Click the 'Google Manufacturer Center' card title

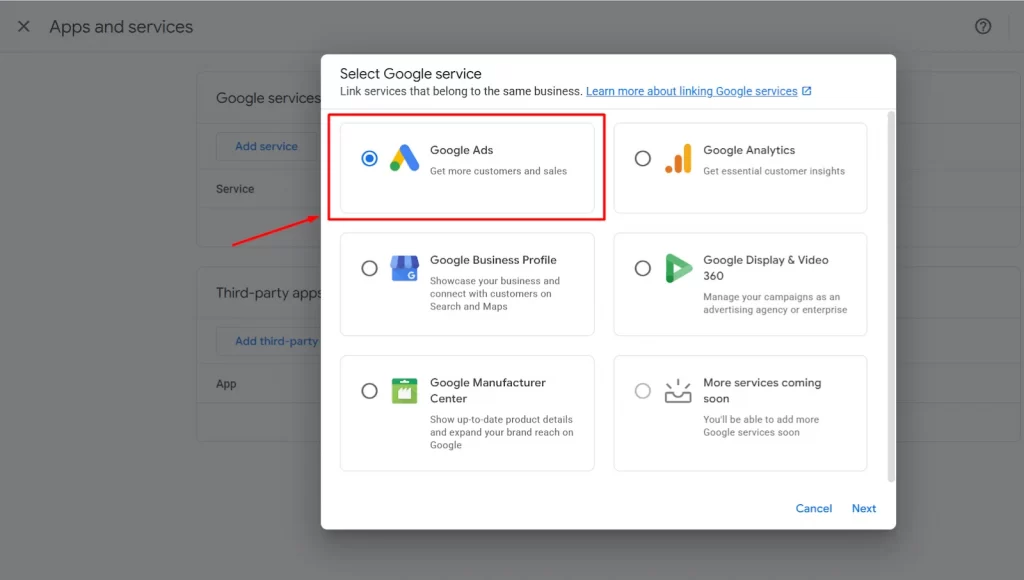(488, 391)
